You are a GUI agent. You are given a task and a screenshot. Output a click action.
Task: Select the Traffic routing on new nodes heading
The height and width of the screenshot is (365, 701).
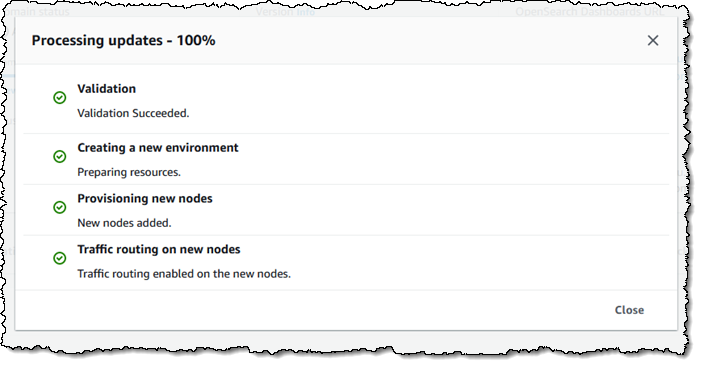coord(159,249)
